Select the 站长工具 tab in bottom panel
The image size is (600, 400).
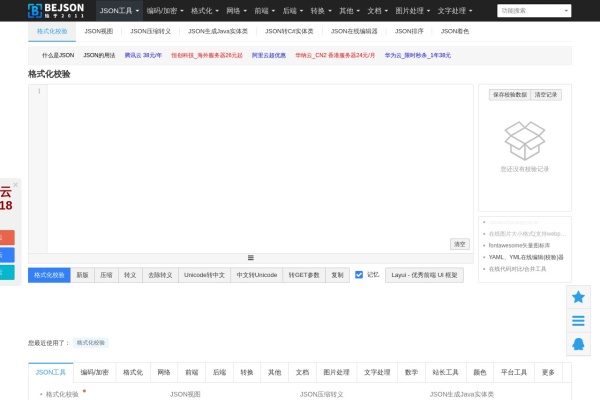click(x=444, y=372)
